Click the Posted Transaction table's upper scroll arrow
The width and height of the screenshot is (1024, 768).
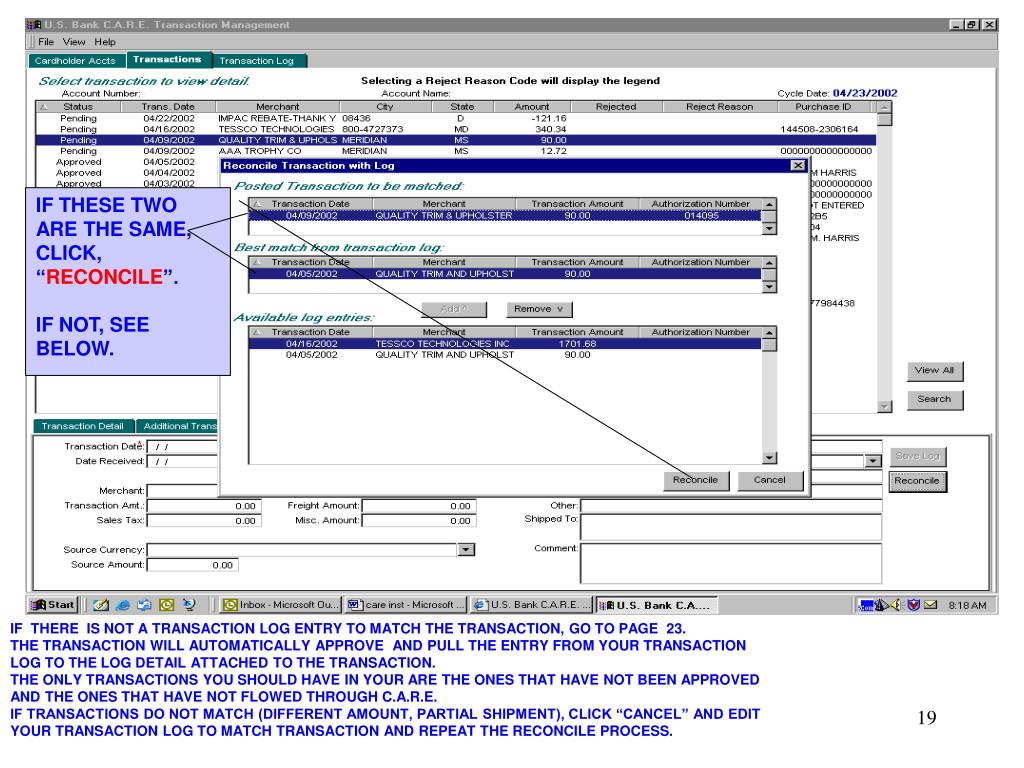pos(769,204)
